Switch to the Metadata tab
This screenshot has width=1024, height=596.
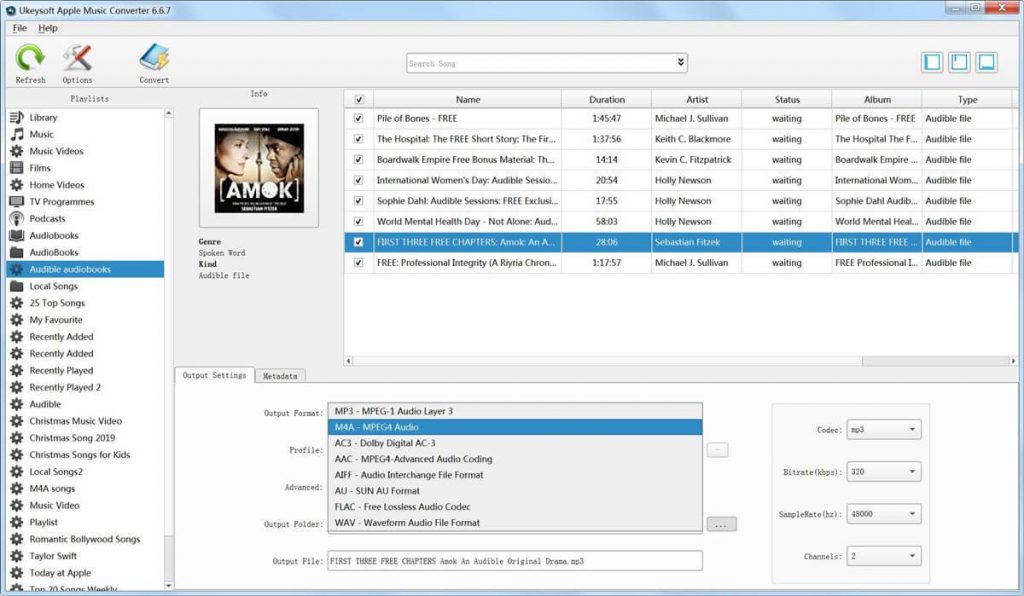[x=280, y=375]
